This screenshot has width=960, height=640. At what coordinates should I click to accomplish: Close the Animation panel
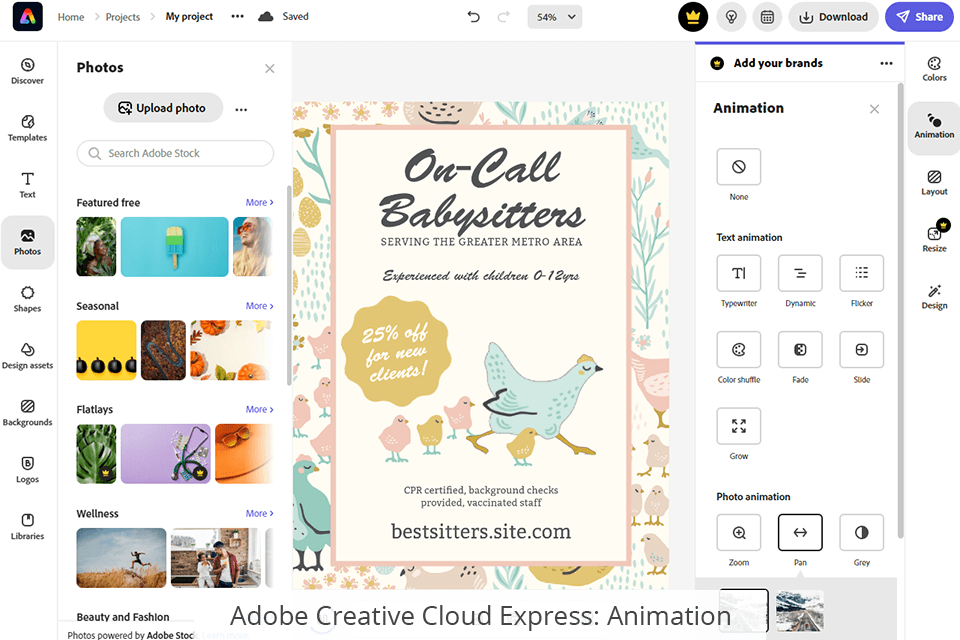tap(874, 109)
